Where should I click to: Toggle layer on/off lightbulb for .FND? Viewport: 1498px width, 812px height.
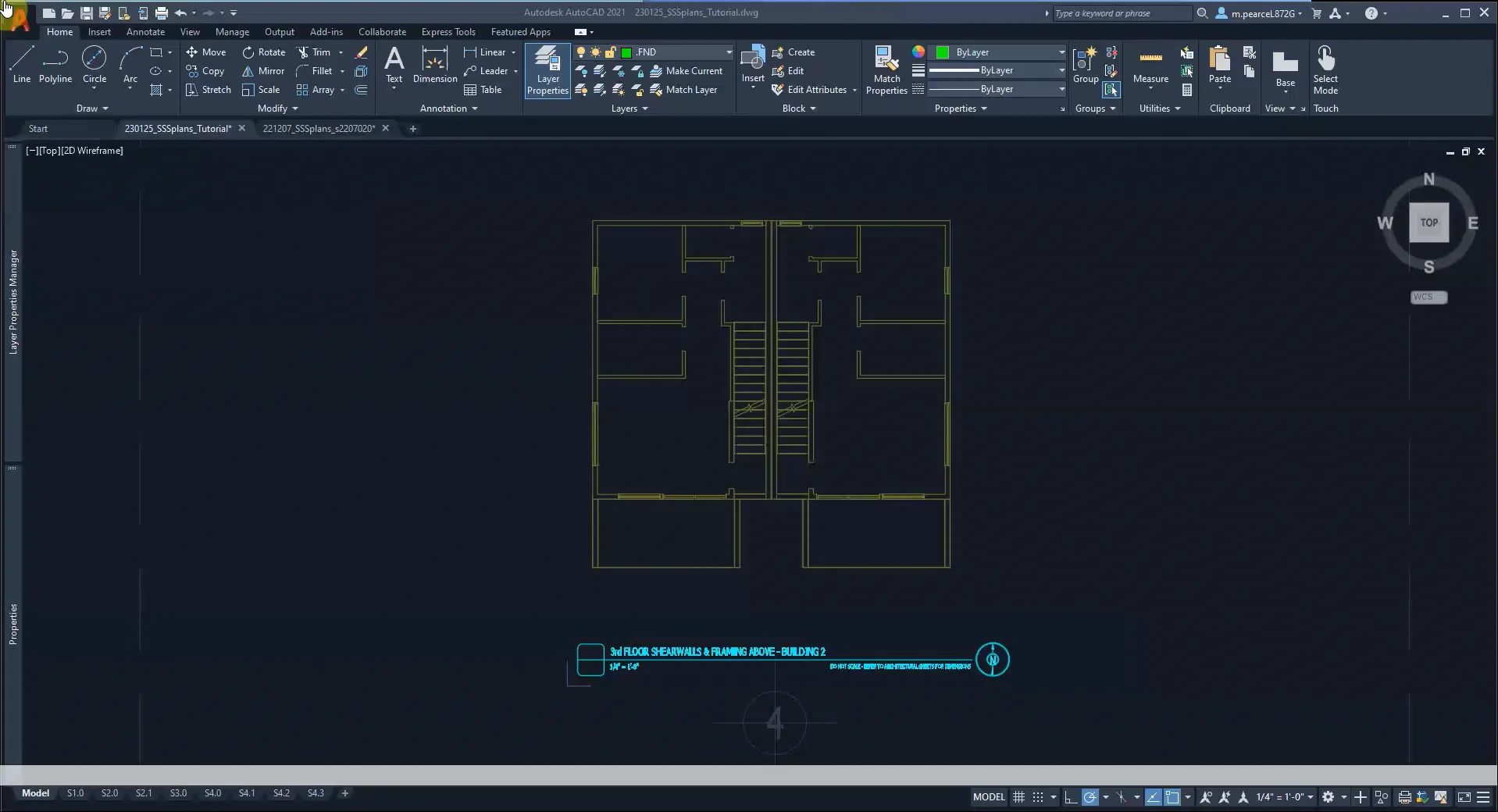click(x=581, y=52)
